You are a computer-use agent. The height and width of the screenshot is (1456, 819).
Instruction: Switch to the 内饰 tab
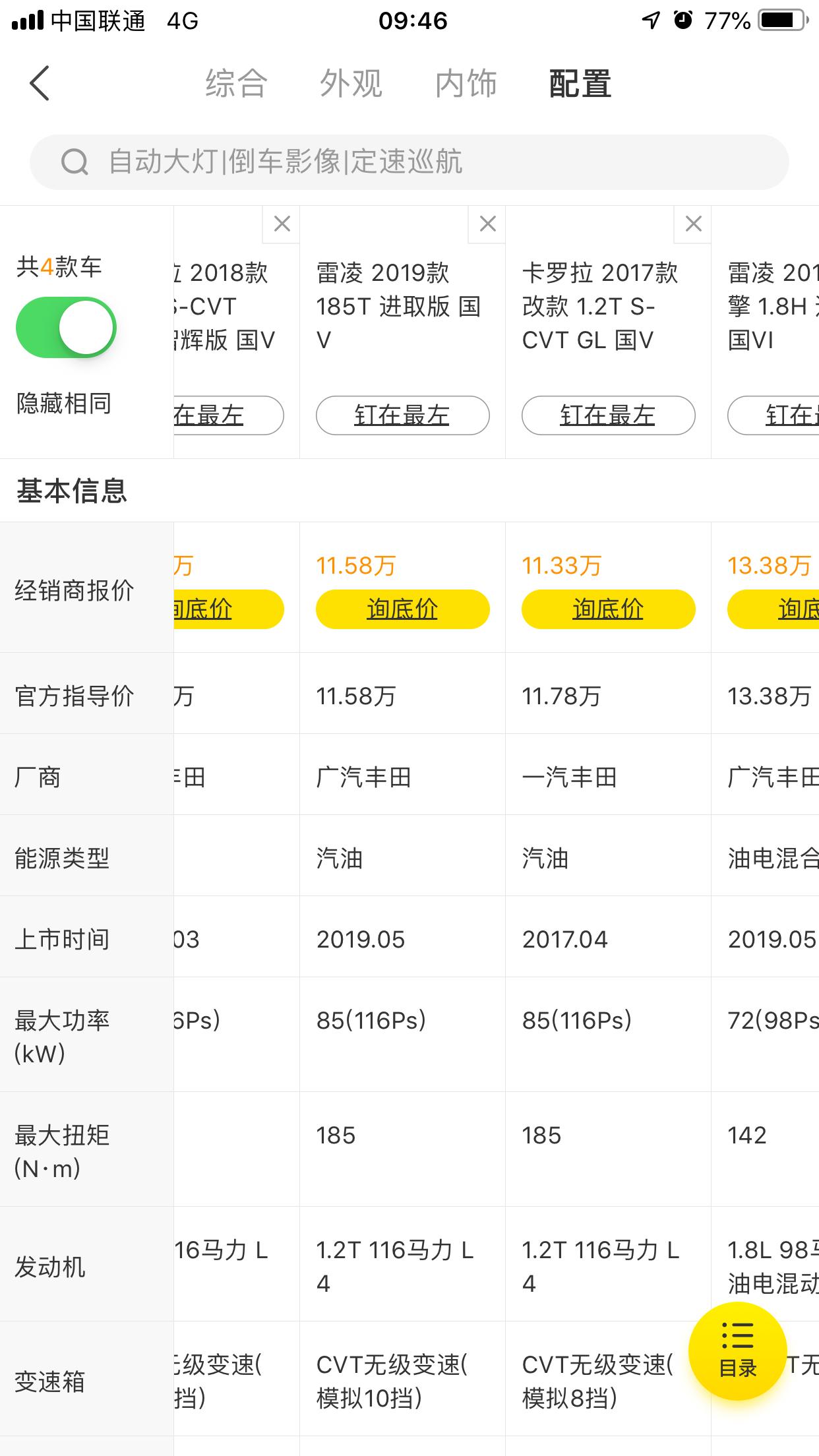[x=466, y=84]
